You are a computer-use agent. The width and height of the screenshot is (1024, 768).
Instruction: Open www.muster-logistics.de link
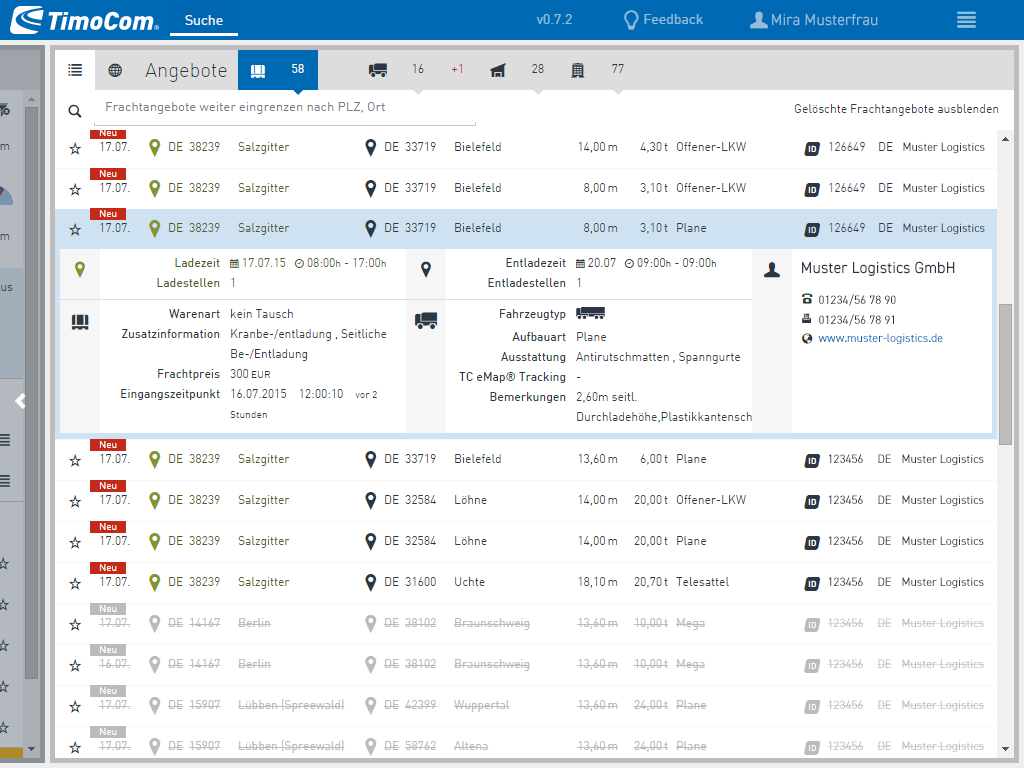click(880, 338)
